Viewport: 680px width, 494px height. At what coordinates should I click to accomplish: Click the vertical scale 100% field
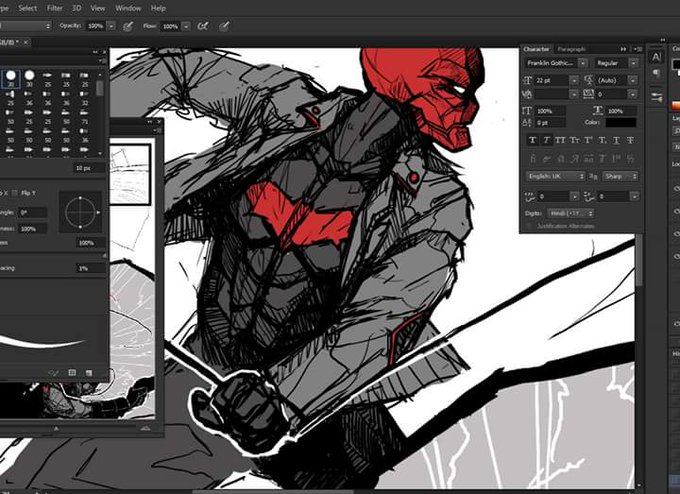pos(550,111)
